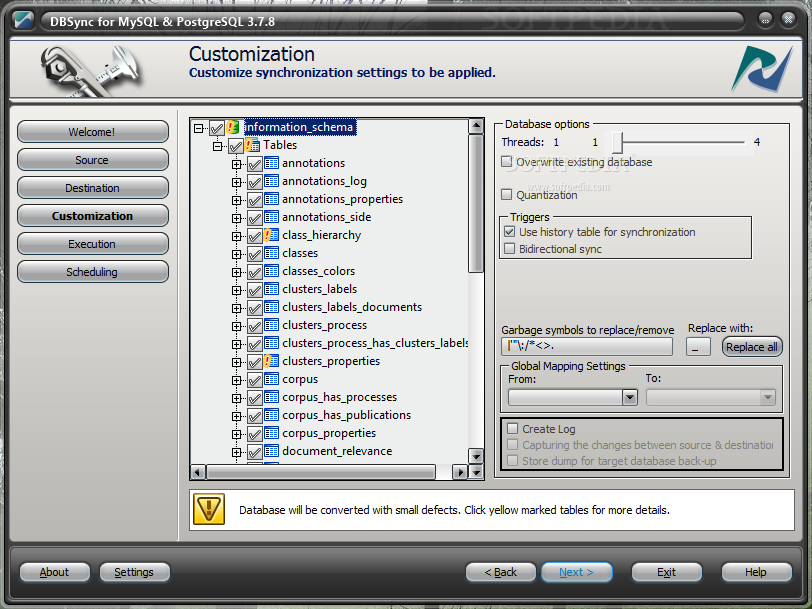The height and width of the screenshot is (609, 812).
Task: Enable Bidirectional sync checkbox
Action: click(x=510, y=249)
